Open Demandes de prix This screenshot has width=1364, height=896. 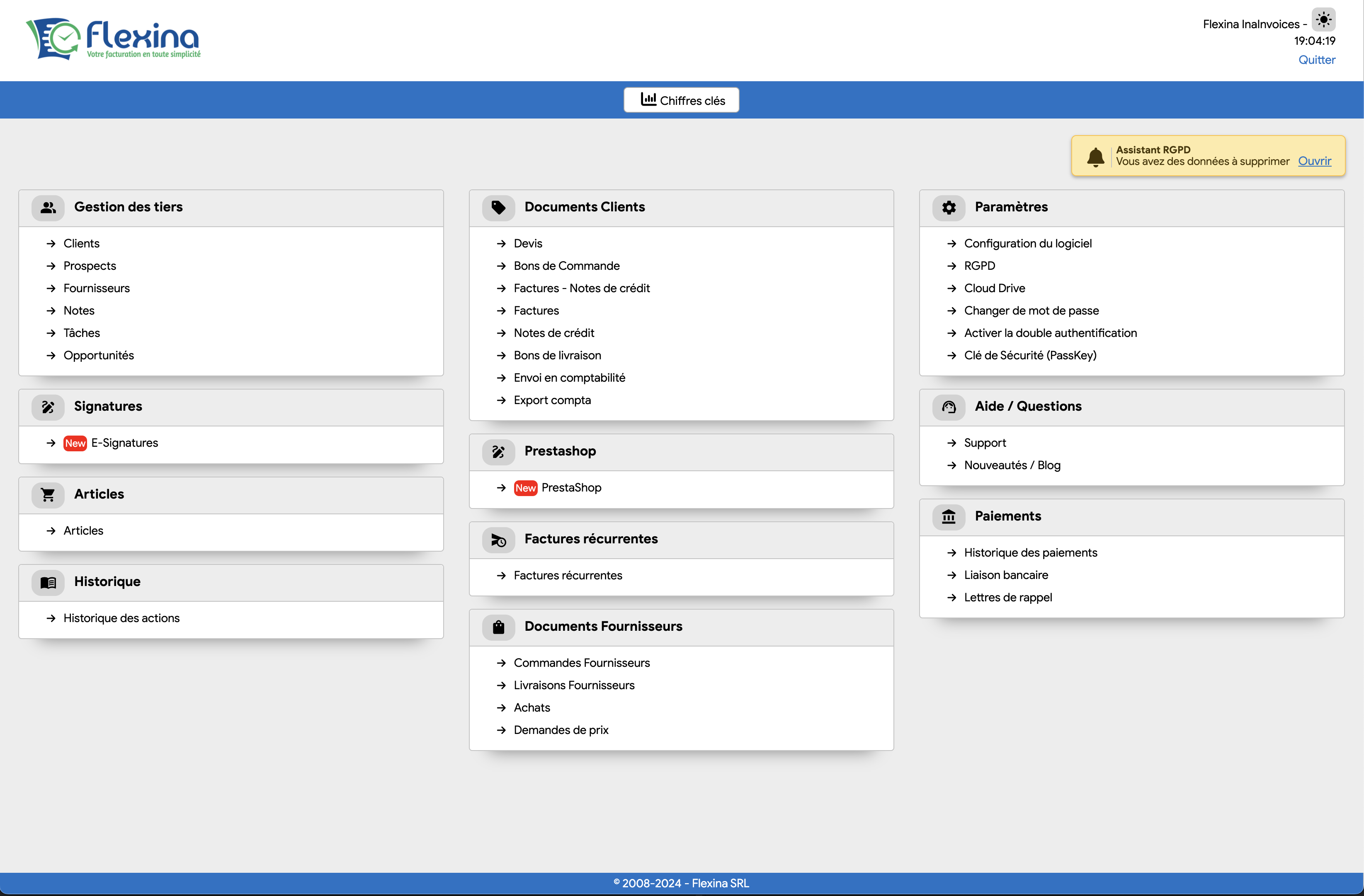[561, 730]
